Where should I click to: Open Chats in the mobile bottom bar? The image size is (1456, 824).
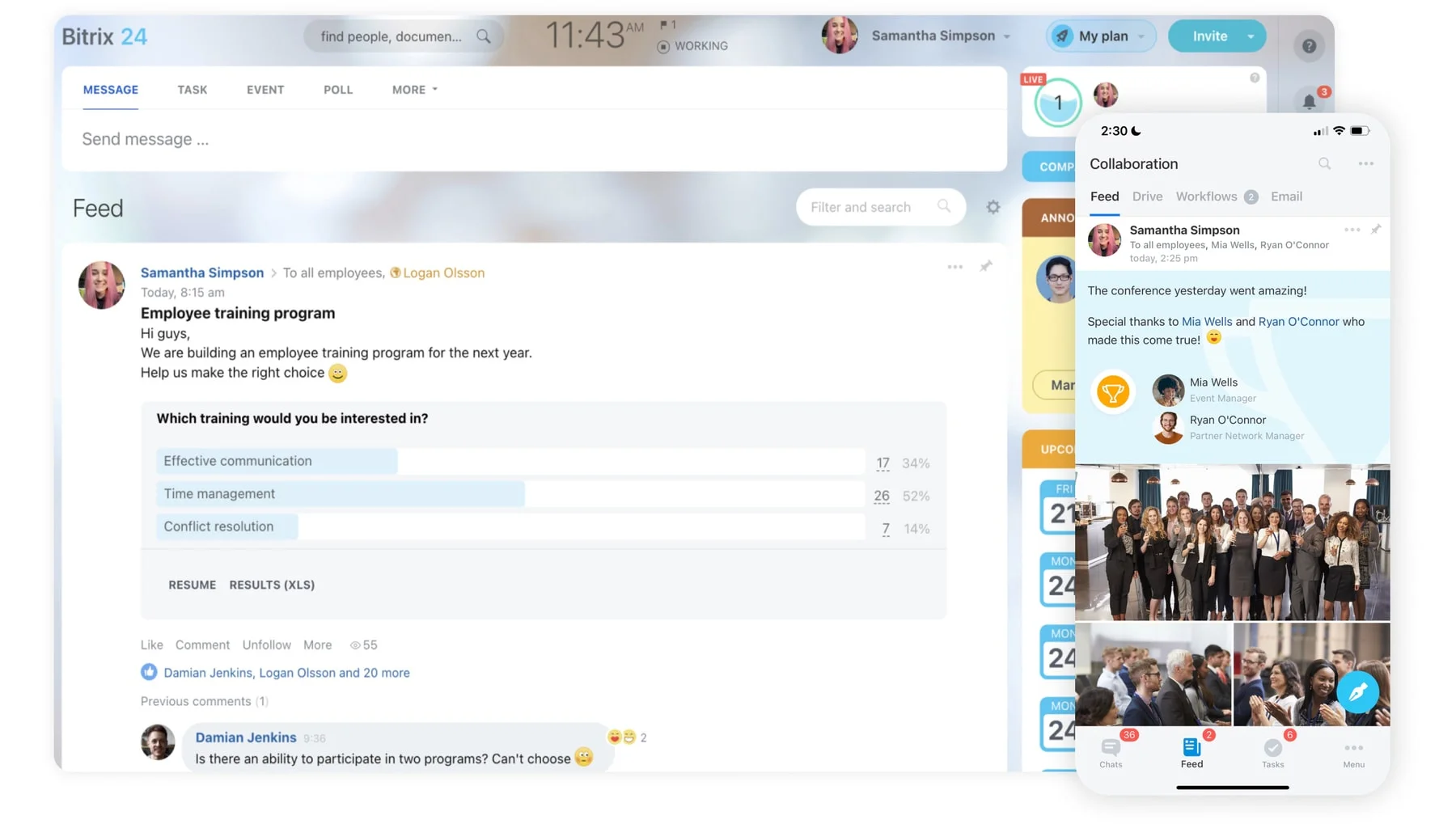(1111, 754)
